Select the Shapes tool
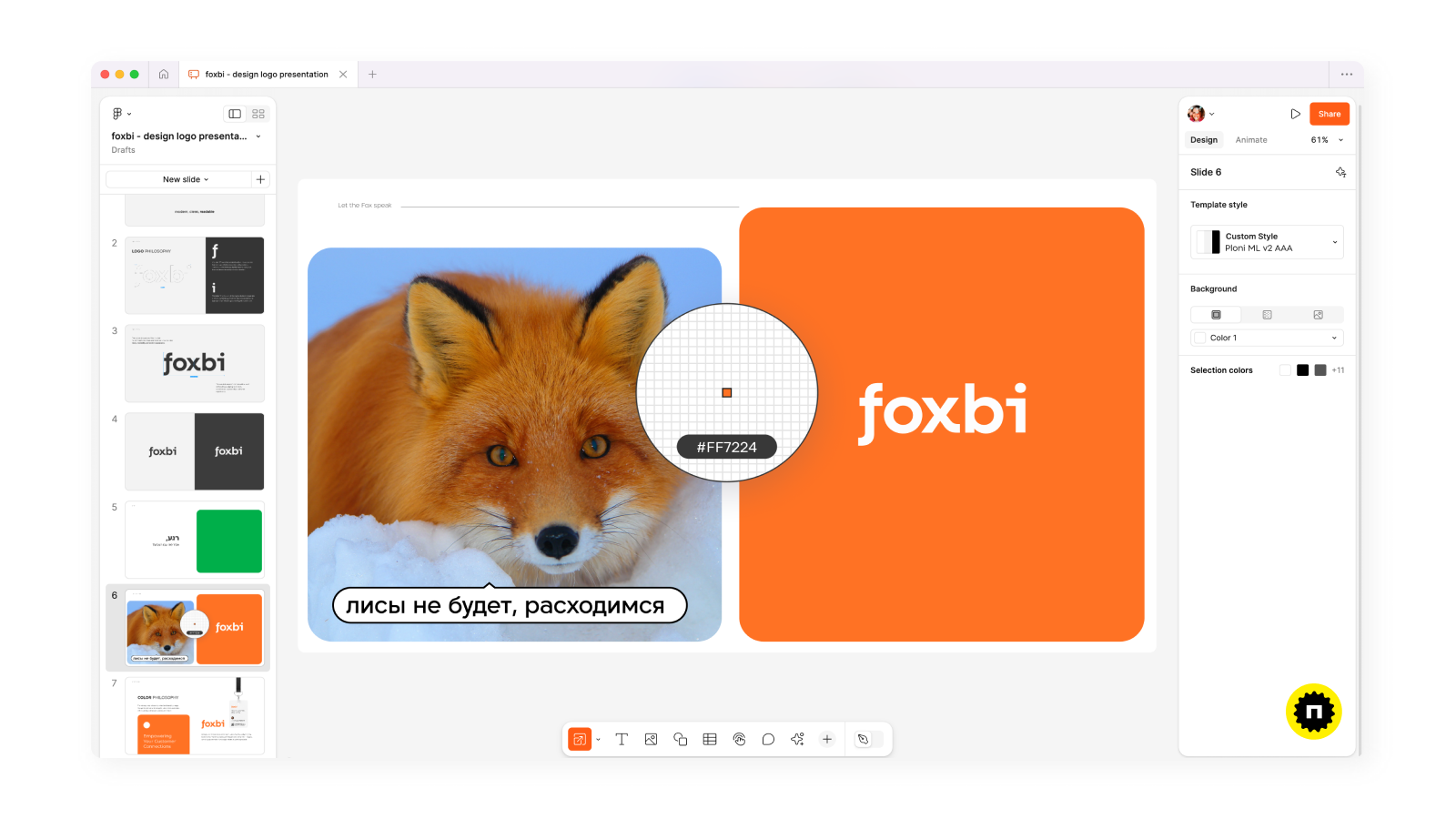1456x819 pixels. click(x=680, y=739)
